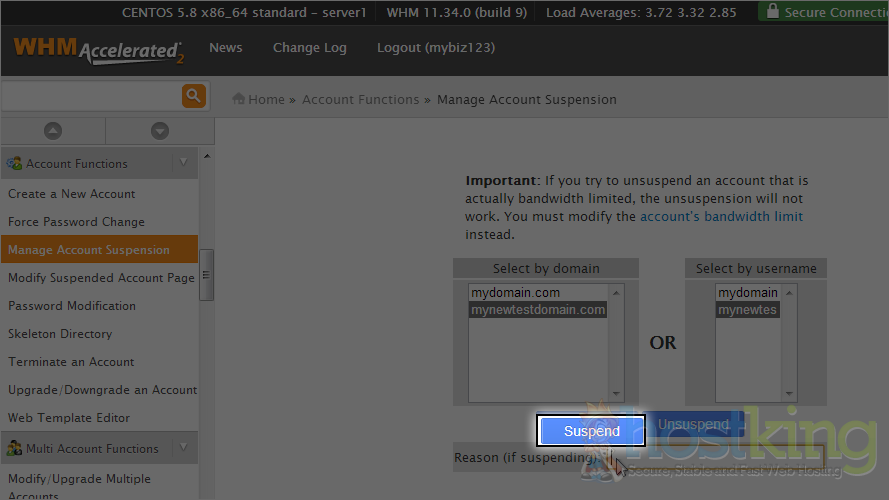This screenshot has height=500, width=889.
Task: Click the sidebar scroll-down arrow icon
Action: [x=159, y=131]
